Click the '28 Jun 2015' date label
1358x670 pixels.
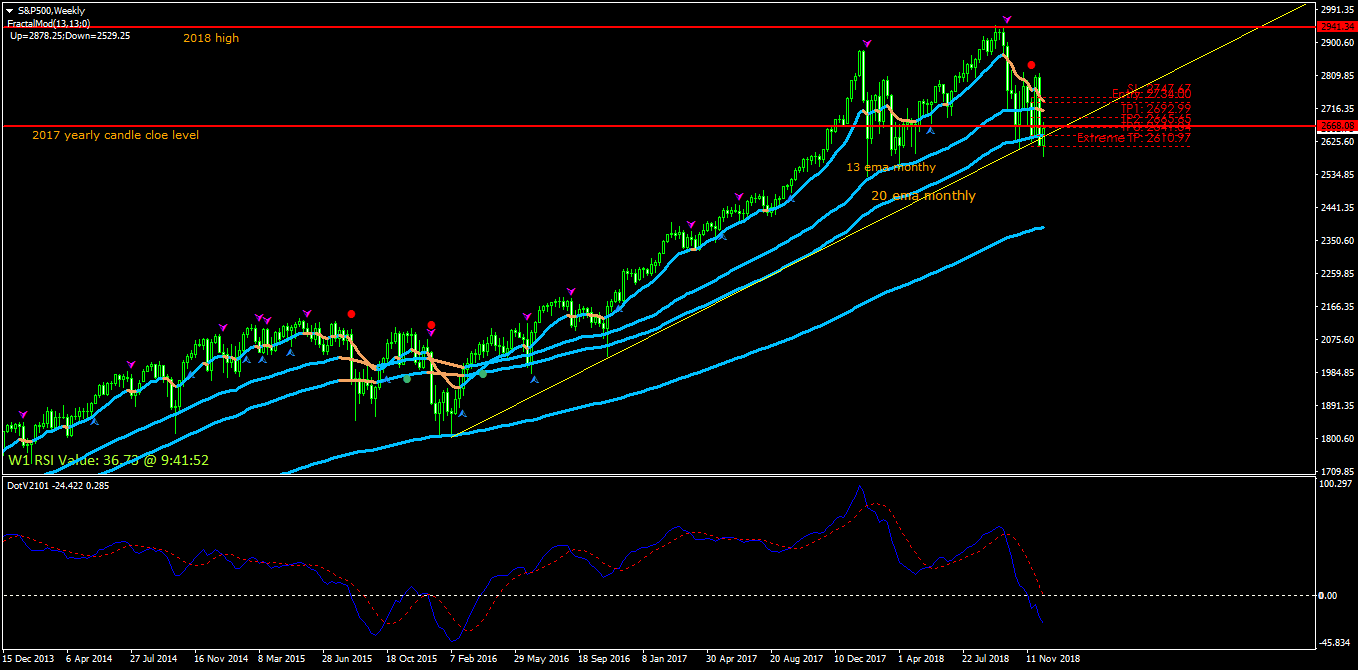[x=346, y=659]
